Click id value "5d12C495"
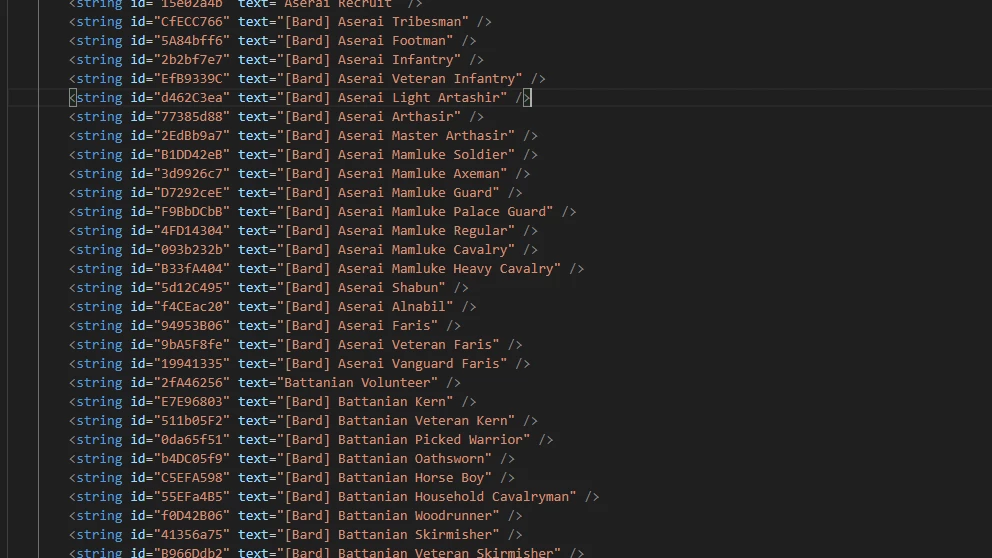The image size is (992, 558). [192, 287]
